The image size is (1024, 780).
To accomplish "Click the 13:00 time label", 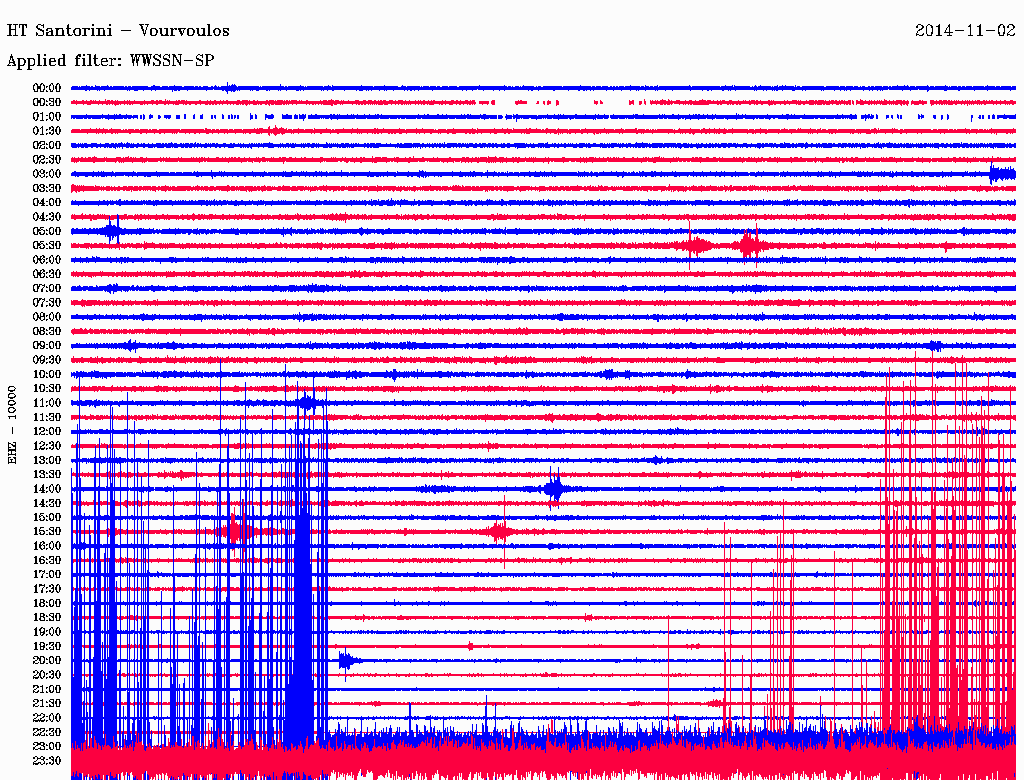I will click(x=47, y=461).
